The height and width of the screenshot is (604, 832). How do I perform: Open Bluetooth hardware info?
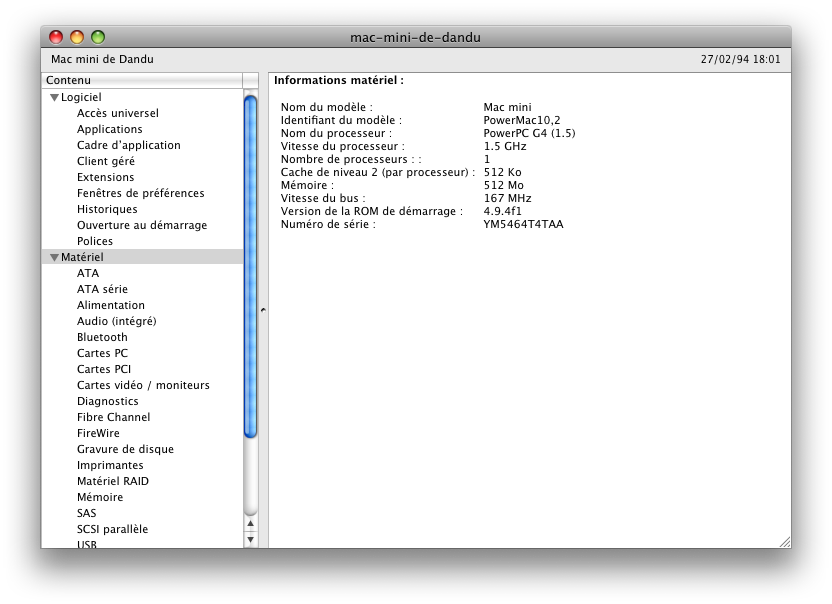coord(102,337)
